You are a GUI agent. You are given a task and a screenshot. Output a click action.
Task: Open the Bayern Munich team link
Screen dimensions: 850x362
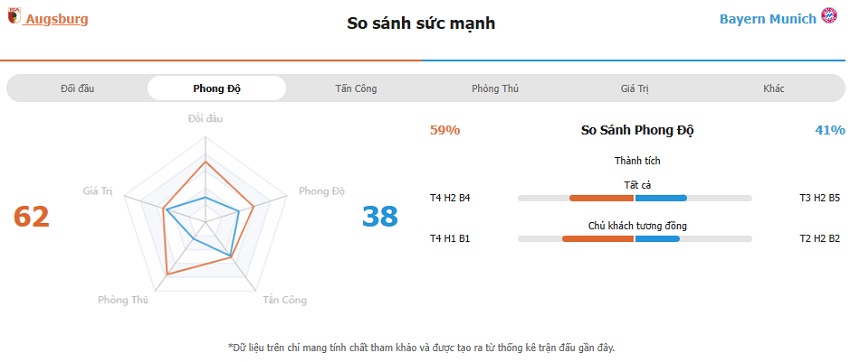tap(768, 19)
